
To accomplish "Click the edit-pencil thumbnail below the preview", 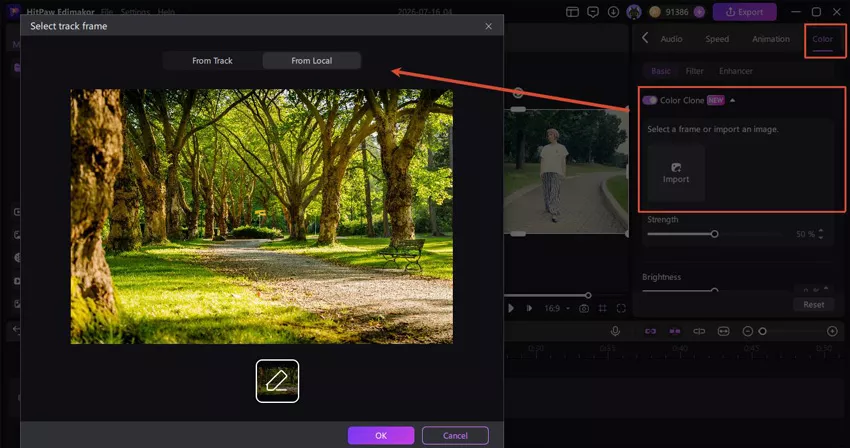I will tap(277, 381).
